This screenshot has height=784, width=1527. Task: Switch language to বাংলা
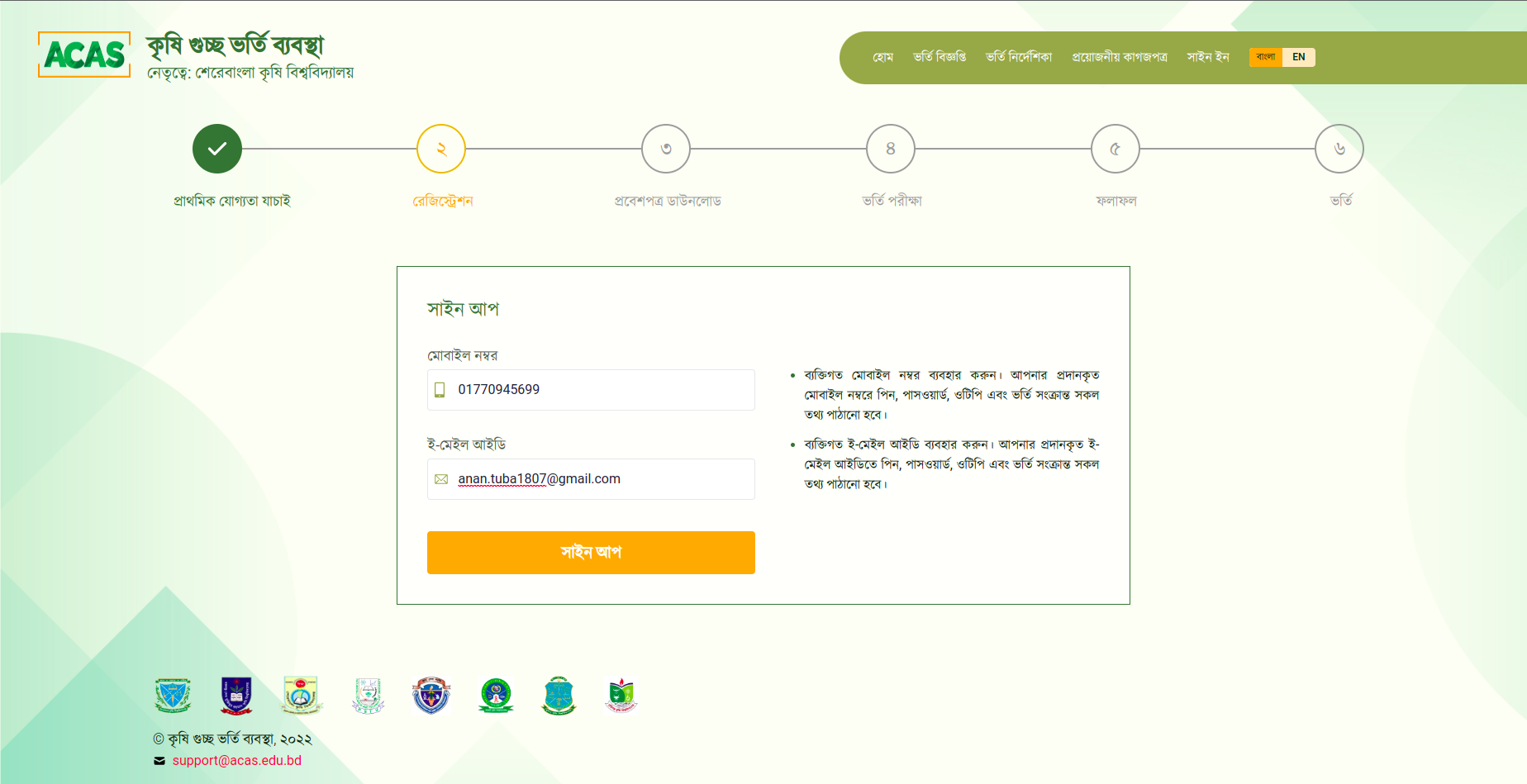click(1265, 57)
